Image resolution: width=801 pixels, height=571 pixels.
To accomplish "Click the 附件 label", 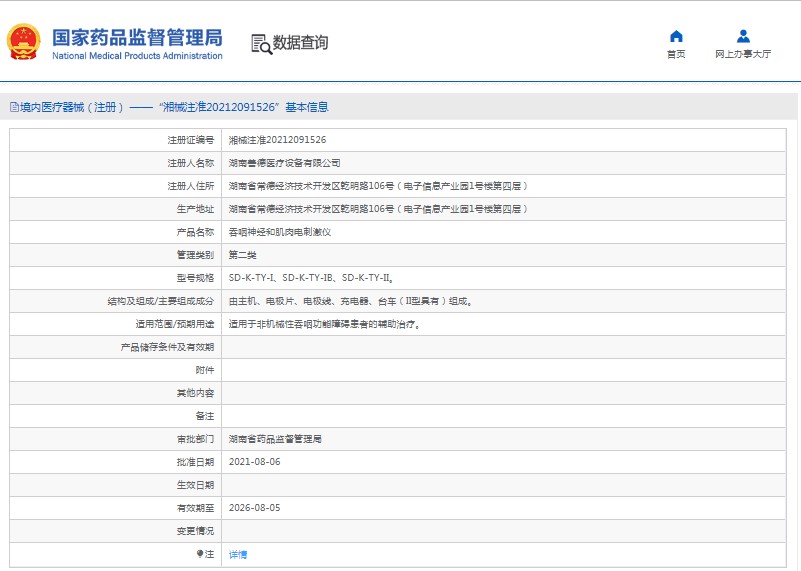I will (204, 370).
